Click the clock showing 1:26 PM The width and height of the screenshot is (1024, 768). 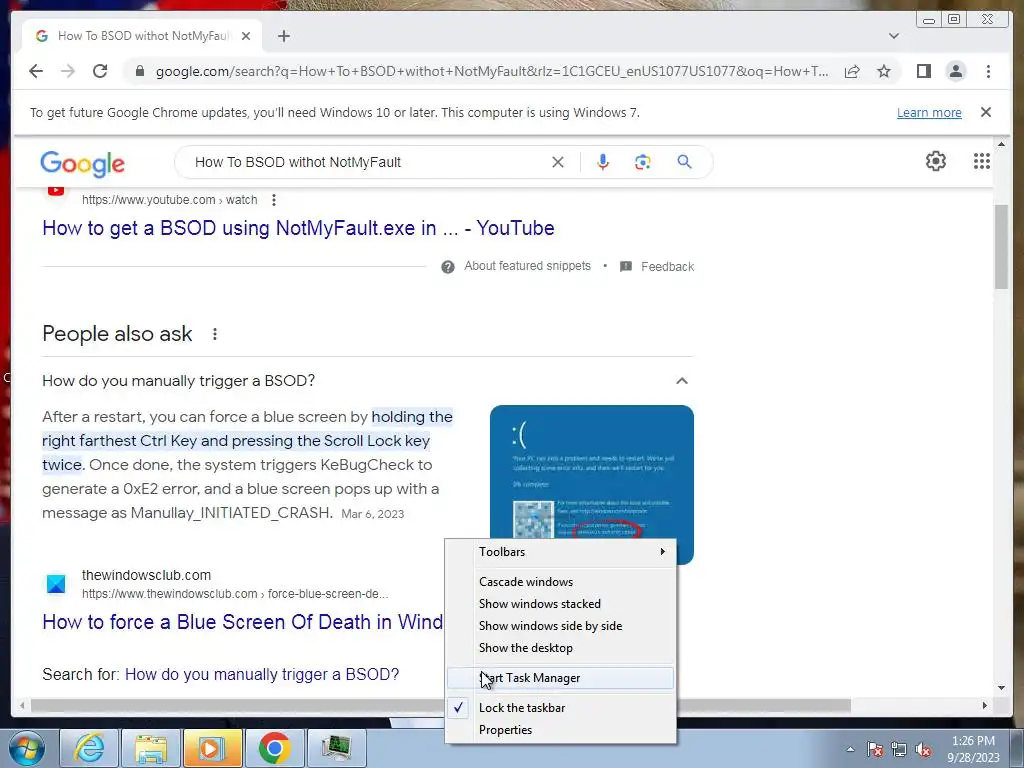(973, 741)
